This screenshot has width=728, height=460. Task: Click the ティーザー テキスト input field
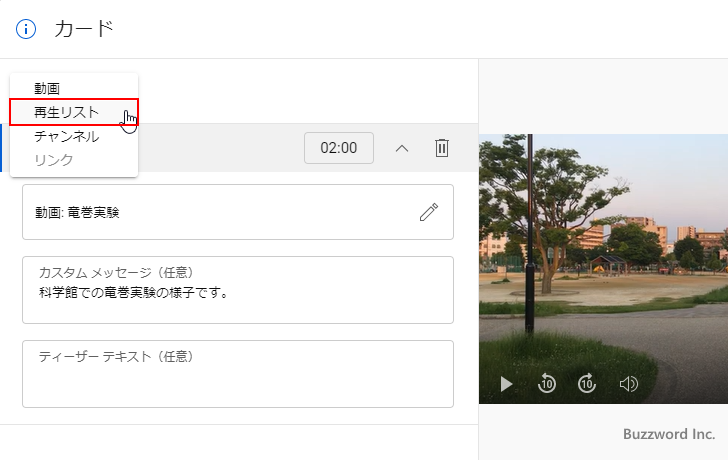tap(238, 374)
